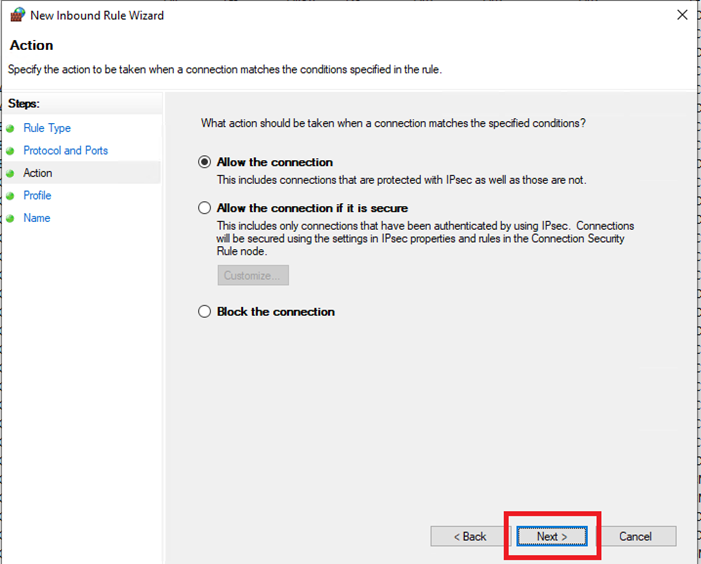This screenshot has width=701, height=564.
Task: Click the firewall wizard title bar icon
Action: click(x=17, y=15)
